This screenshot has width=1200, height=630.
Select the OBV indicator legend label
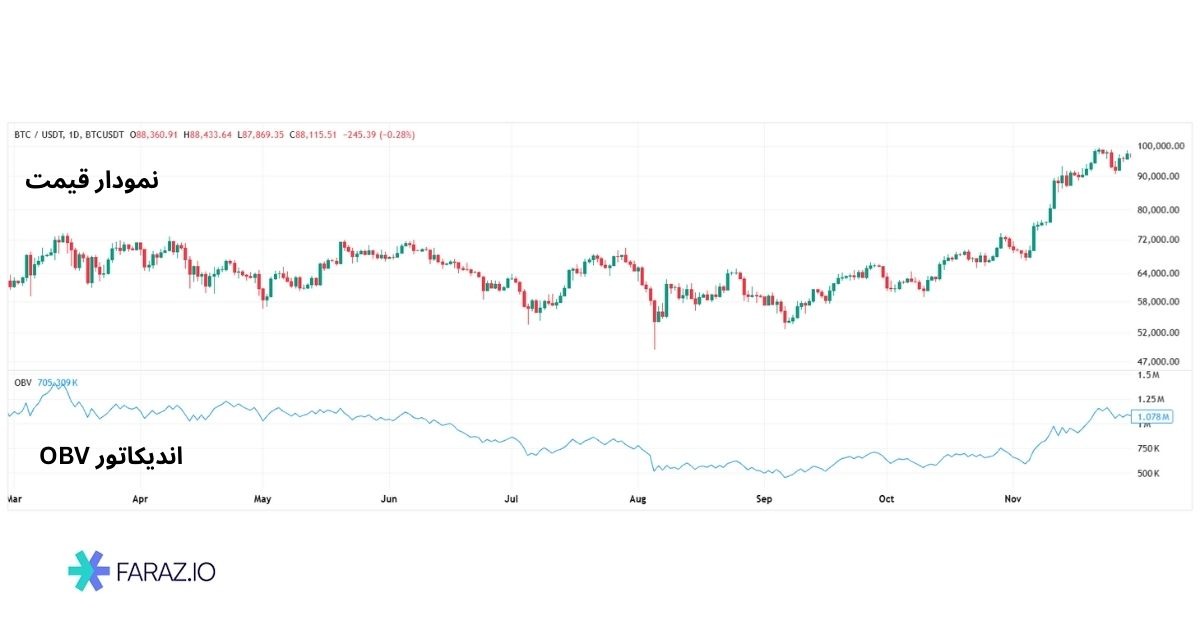22,382
